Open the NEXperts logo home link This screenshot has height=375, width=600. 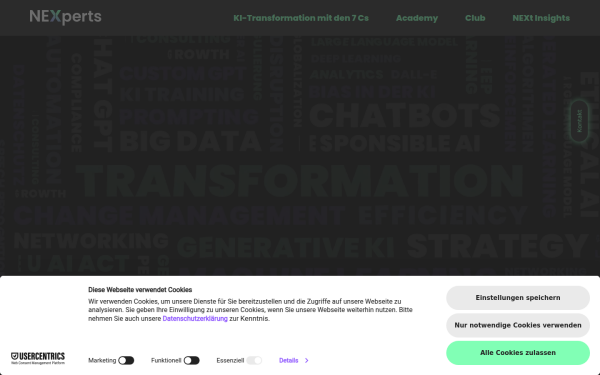click(65, 17)
